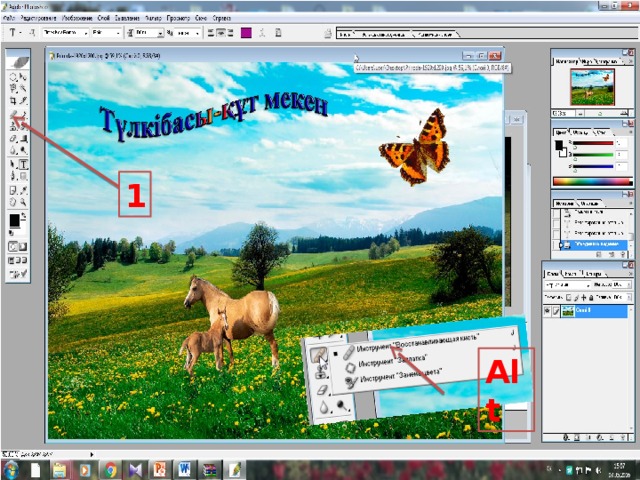Image resolution: width=640 pixels, height=480 pixels.
Task: Open Microsoft Word from the taskbar
Action: click(x=185, y=468)
